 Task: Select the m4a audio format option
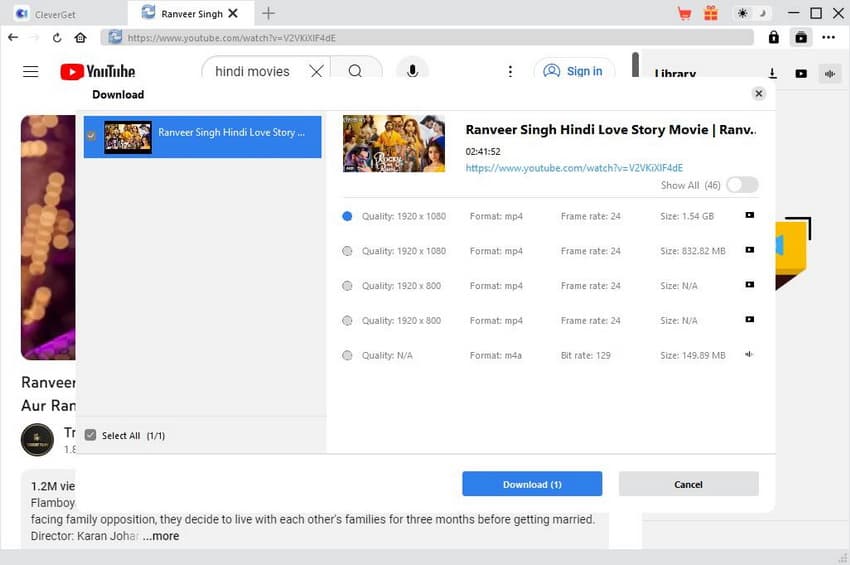347,356
